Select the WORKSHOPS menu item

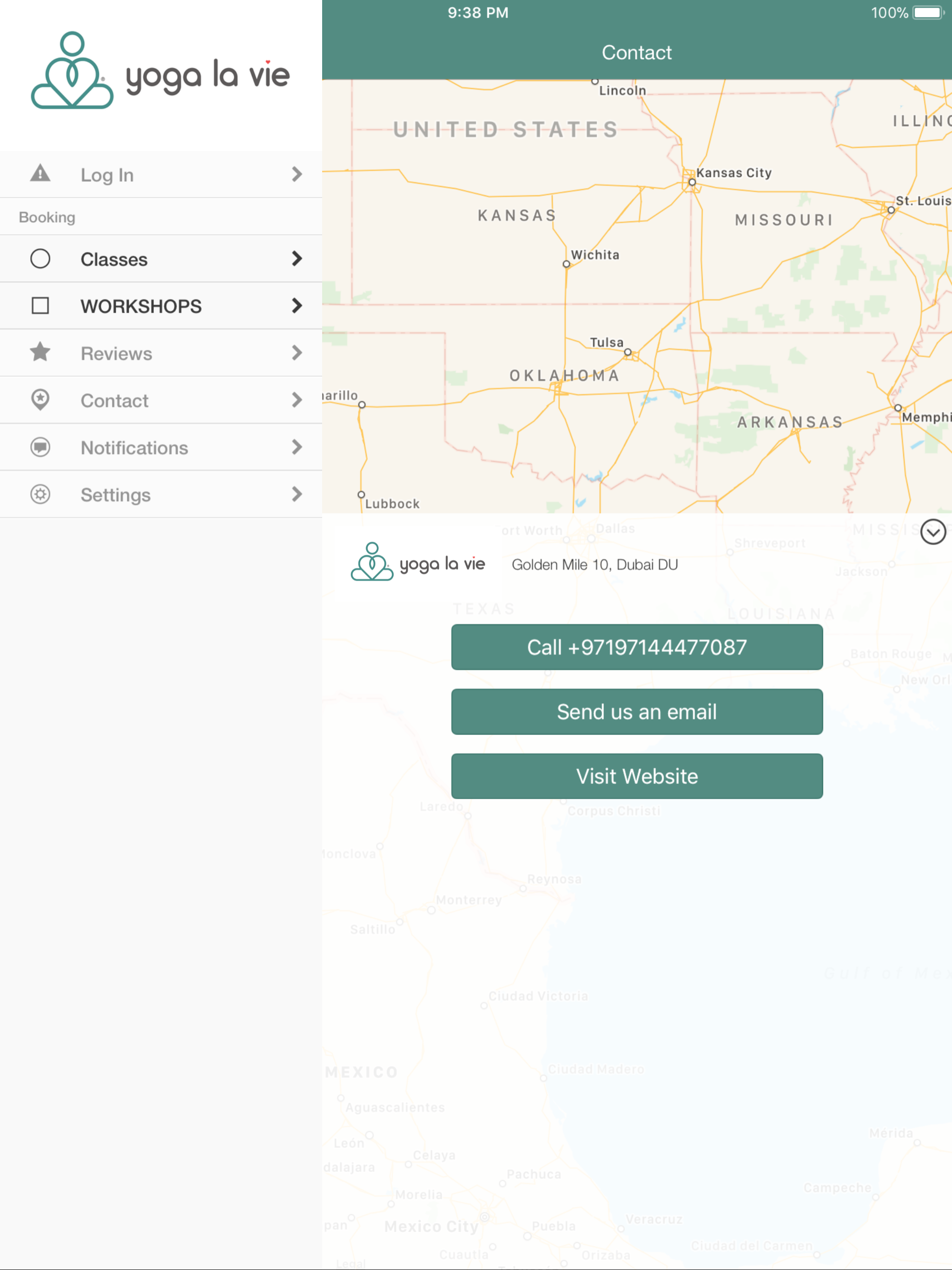tap(161, 305)
